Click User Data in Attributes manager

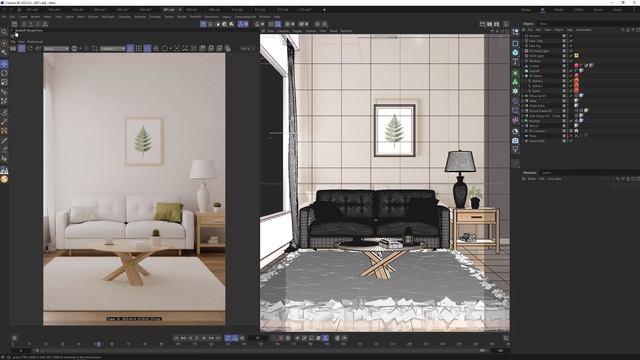tap(554, 179)
